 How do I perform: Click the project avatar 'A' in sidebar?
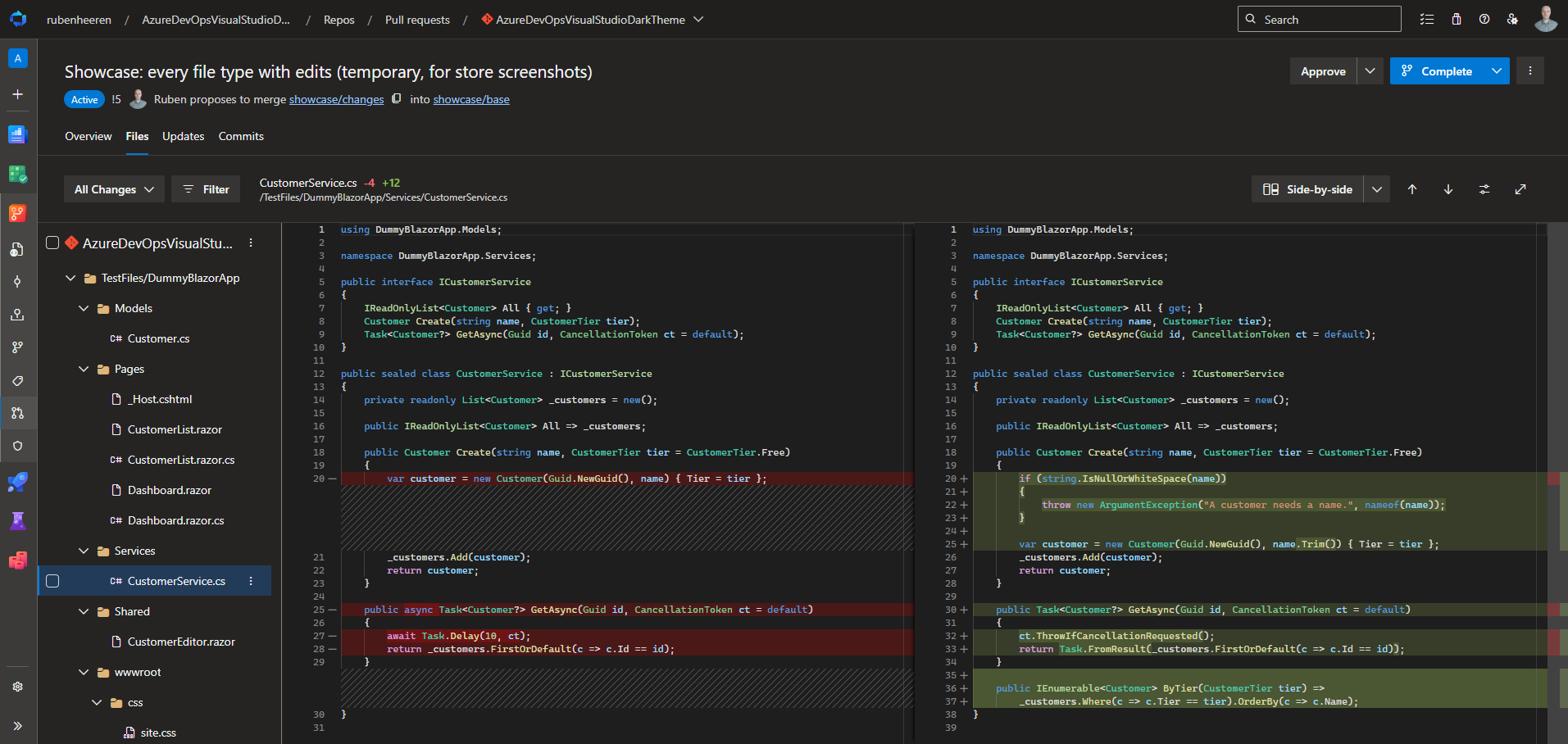pos(18,58)
